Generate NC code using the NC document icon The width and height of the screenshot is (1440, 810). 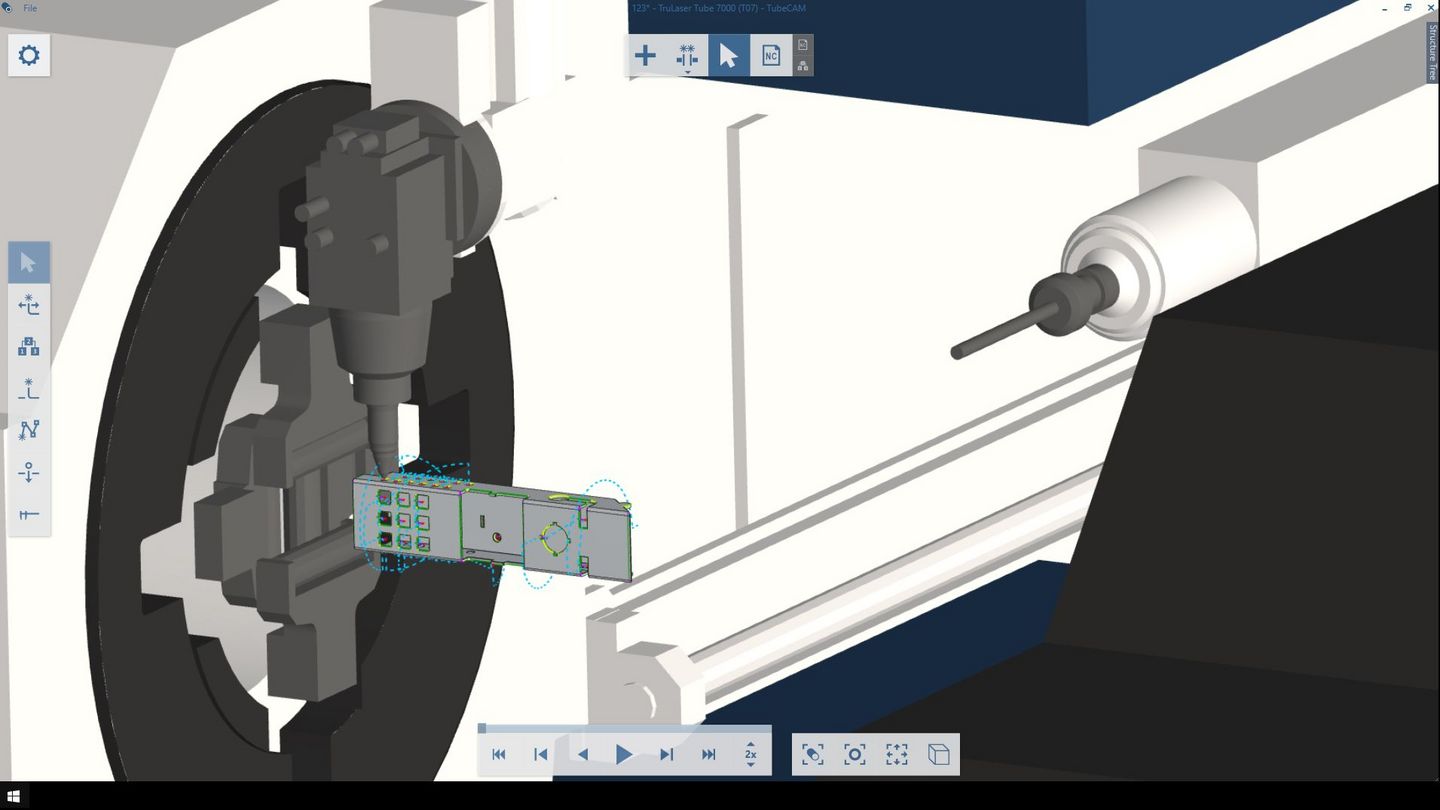[771, 55]
